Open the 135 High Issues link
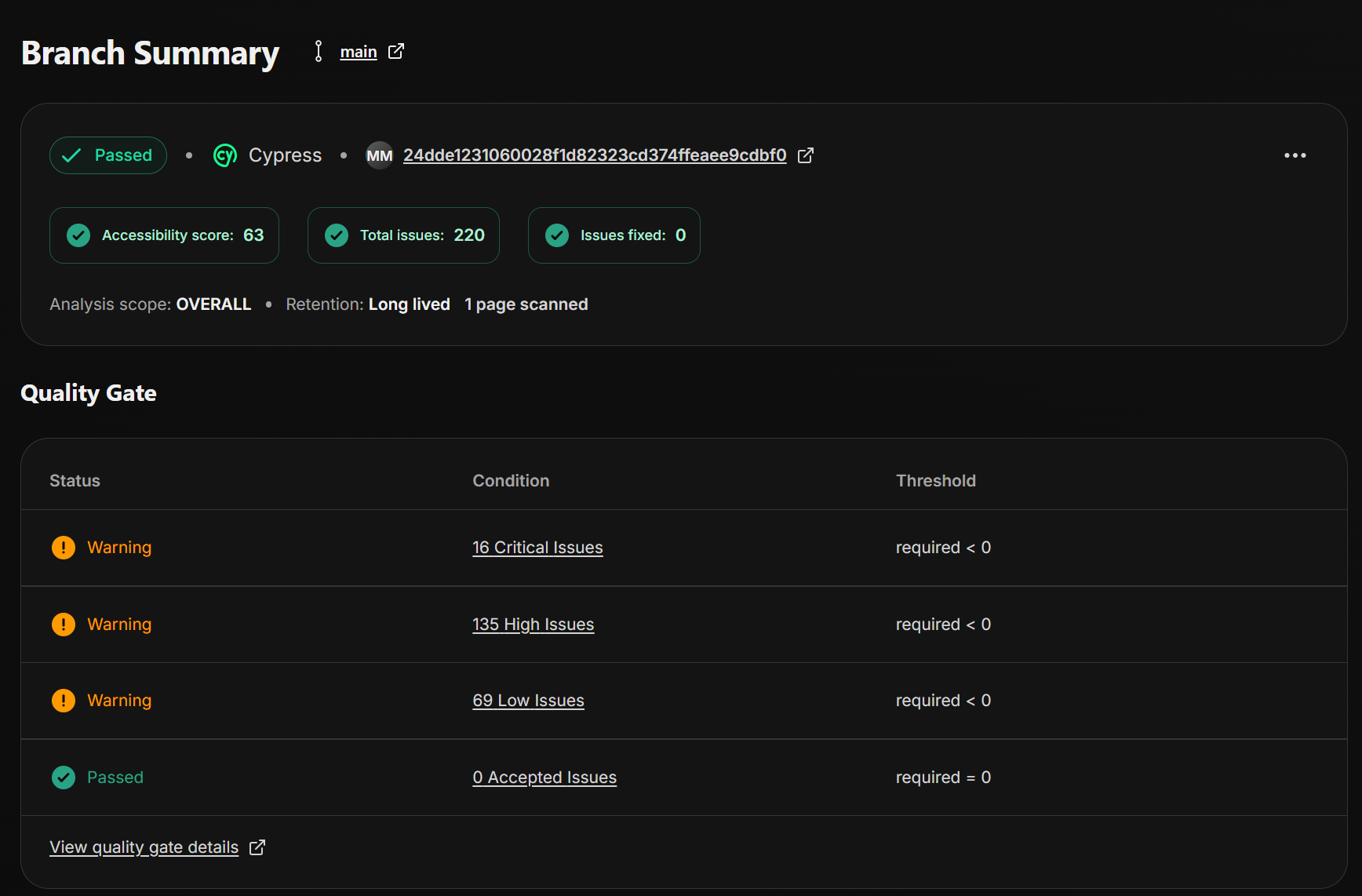 (x=533, y=625)
